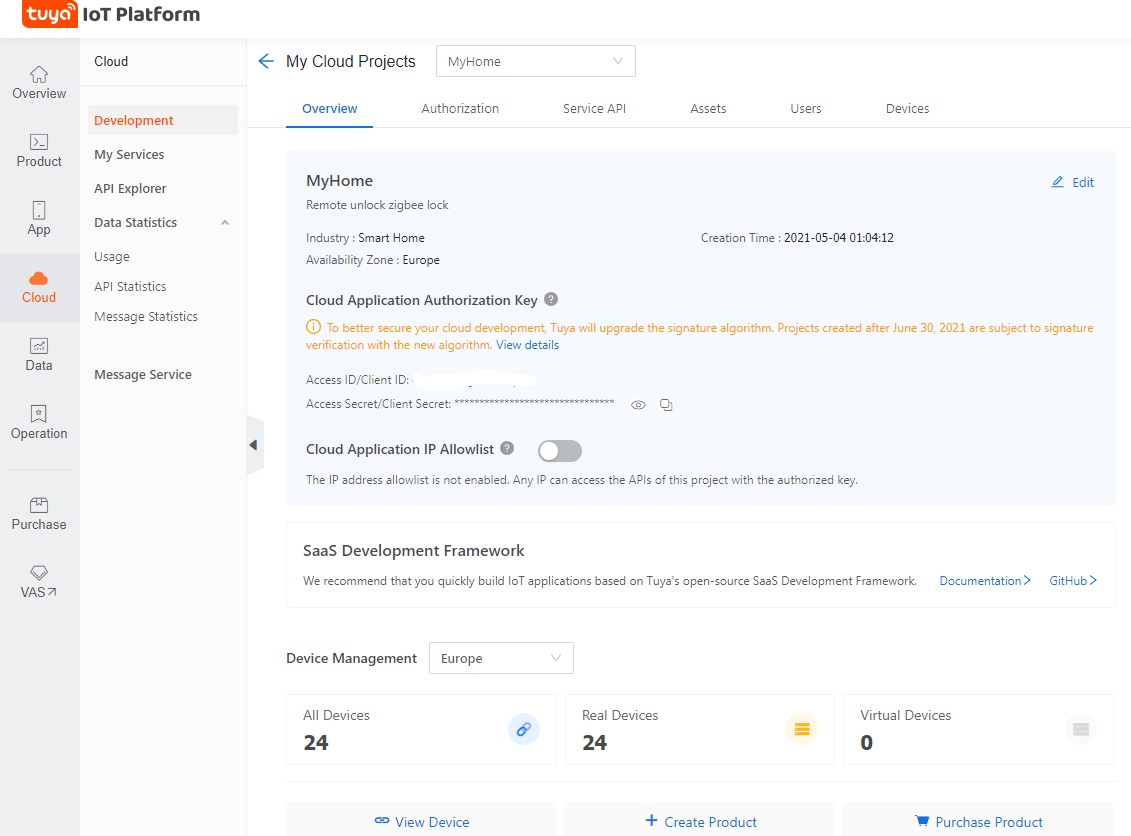Open the Overview section in the sidebar
The width and height of the screenshot is (1131, 836).
pos(39,83)
